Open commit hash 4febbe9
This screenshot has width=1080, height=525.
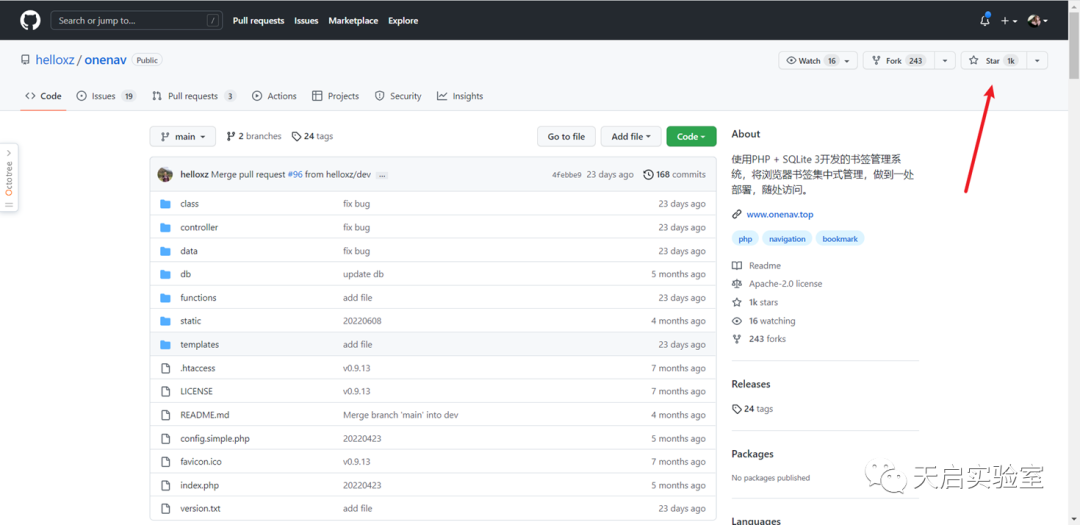[566, 174]
